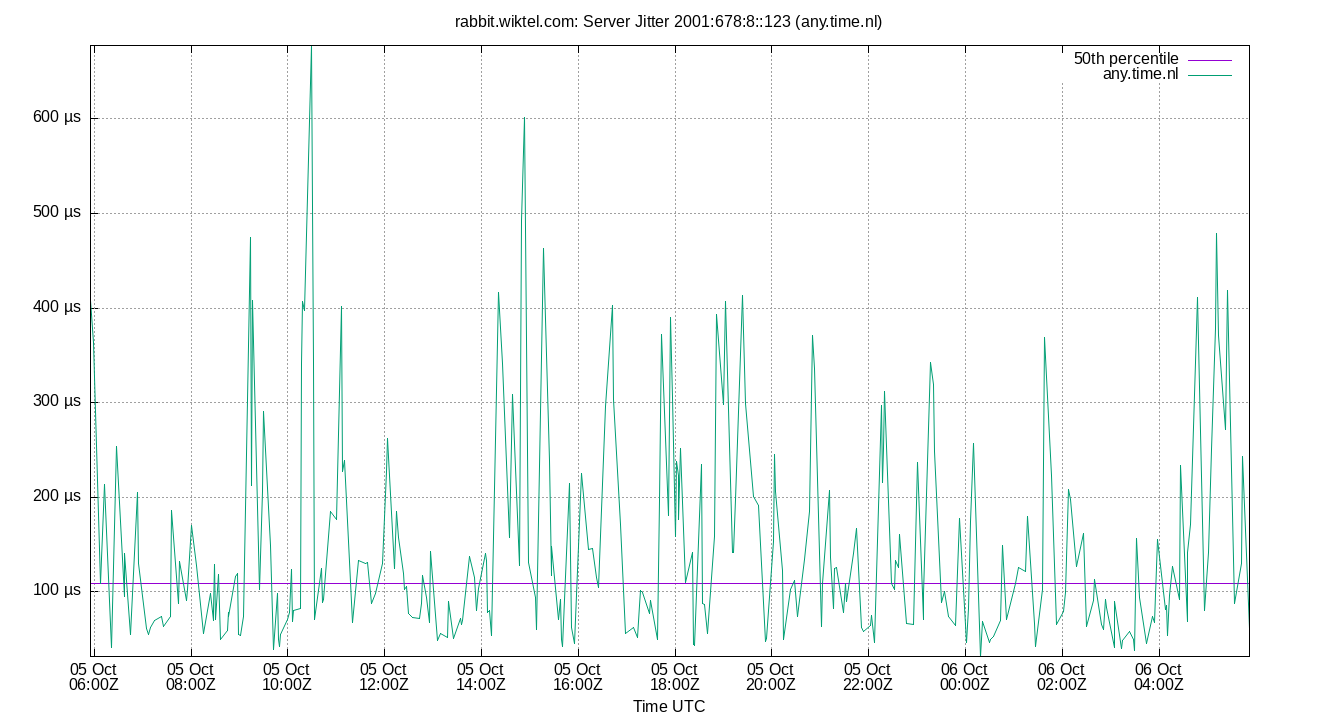Screen dimensions: 1340x720
Task: Select the '05 Oct 12:00Z' x-axis tick label
Action: (384, 677)
